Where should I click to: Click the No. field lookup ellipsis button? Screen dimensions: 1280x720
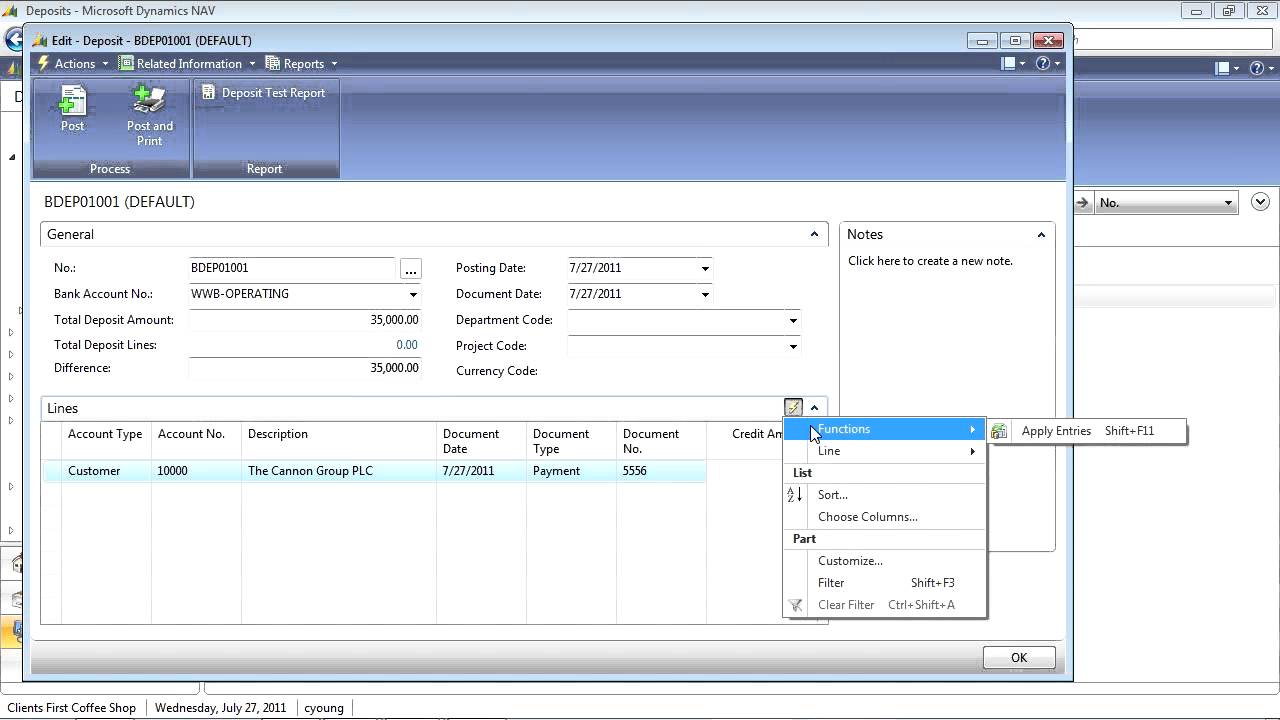click(x=411, y=269)
